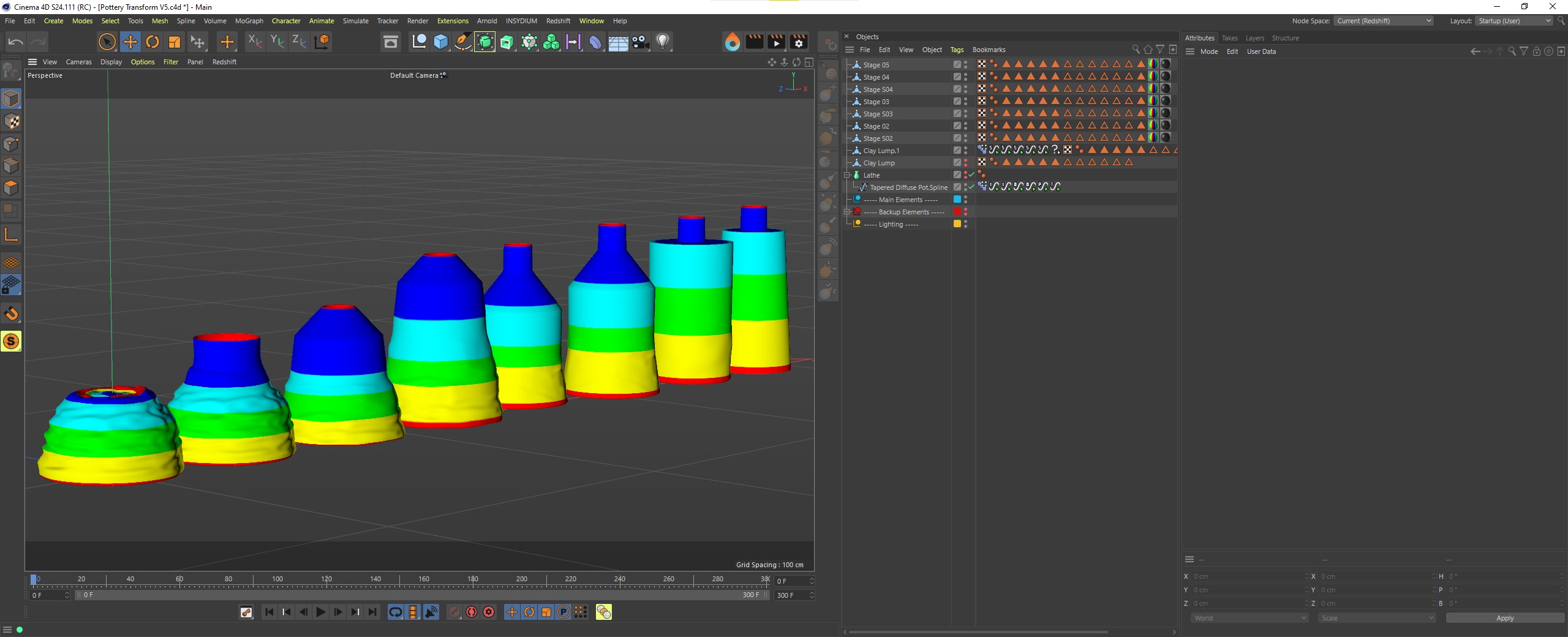Click the search icon in Objects panel
This screenshot has height=637, width=1568.
pos(1136,50)
